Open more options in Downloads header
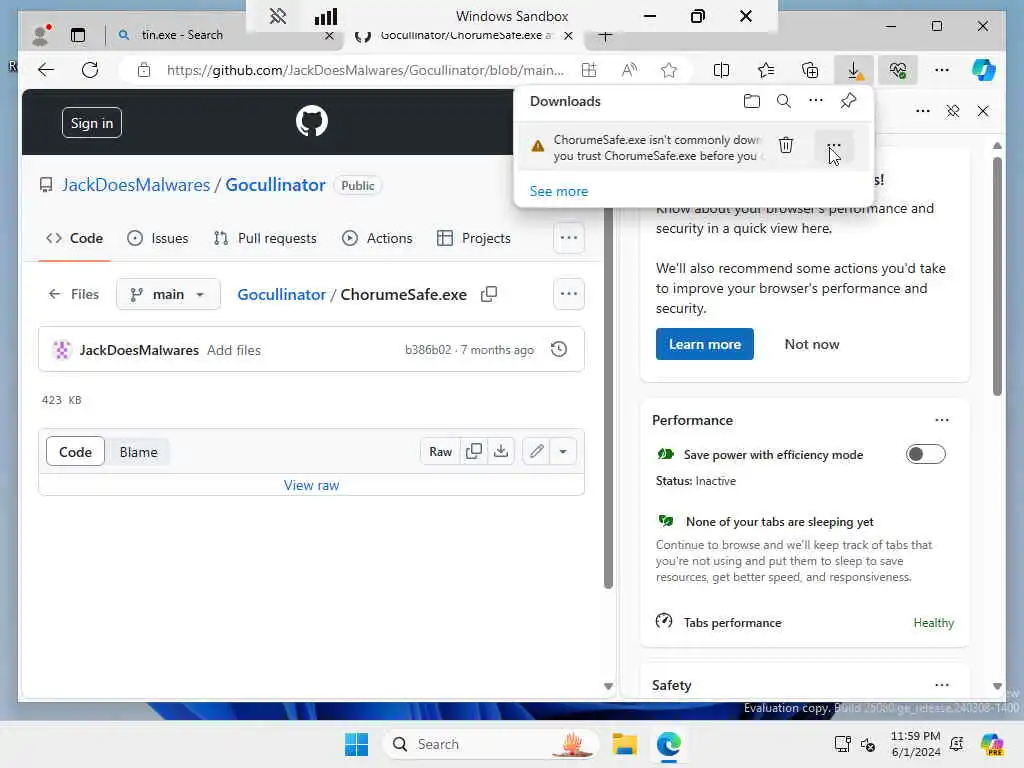This screenshot has width=1024, height=768. click(x=816, y=101)
